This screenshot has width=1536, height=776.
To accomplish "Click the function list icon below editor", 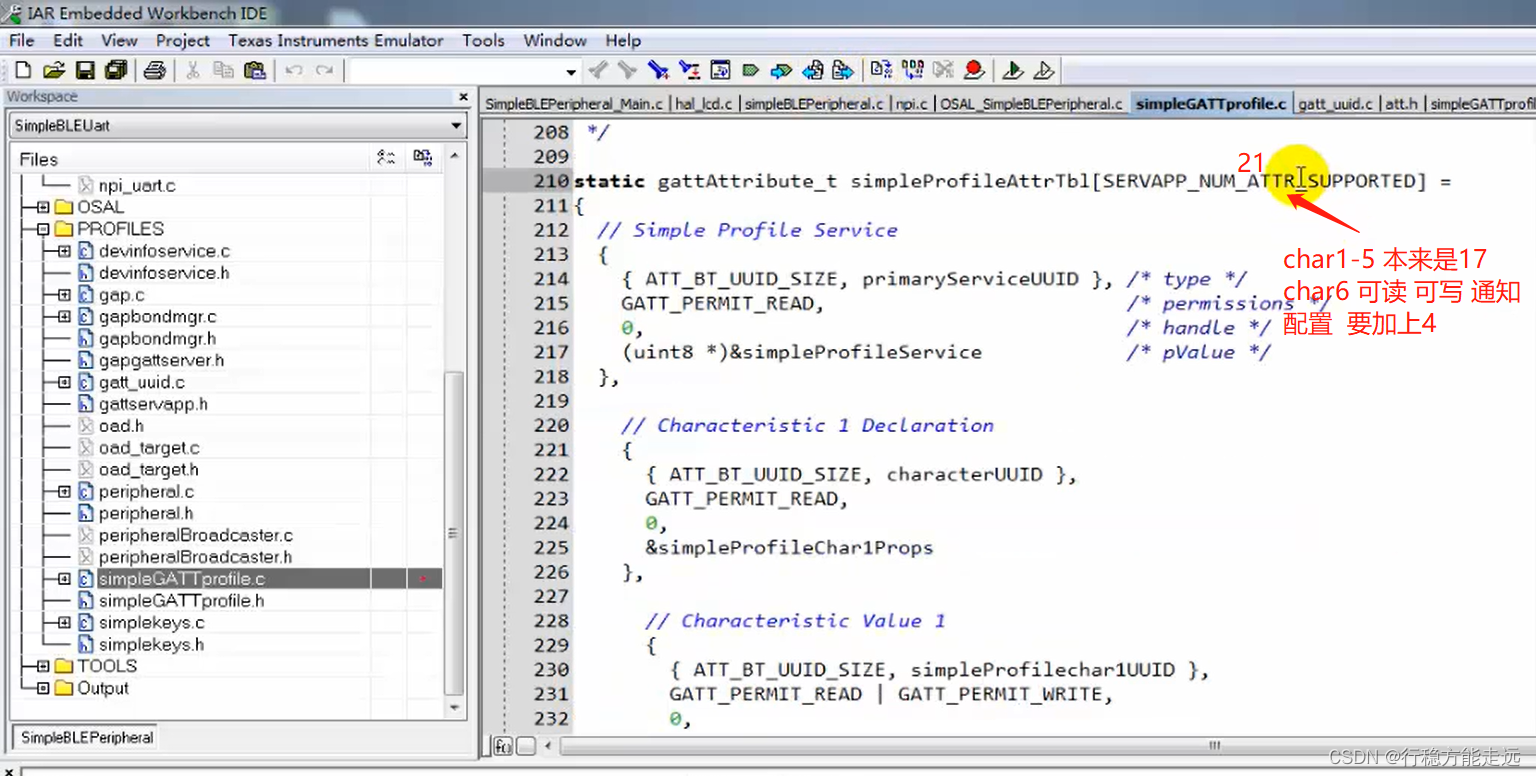I will click(503, 746).
